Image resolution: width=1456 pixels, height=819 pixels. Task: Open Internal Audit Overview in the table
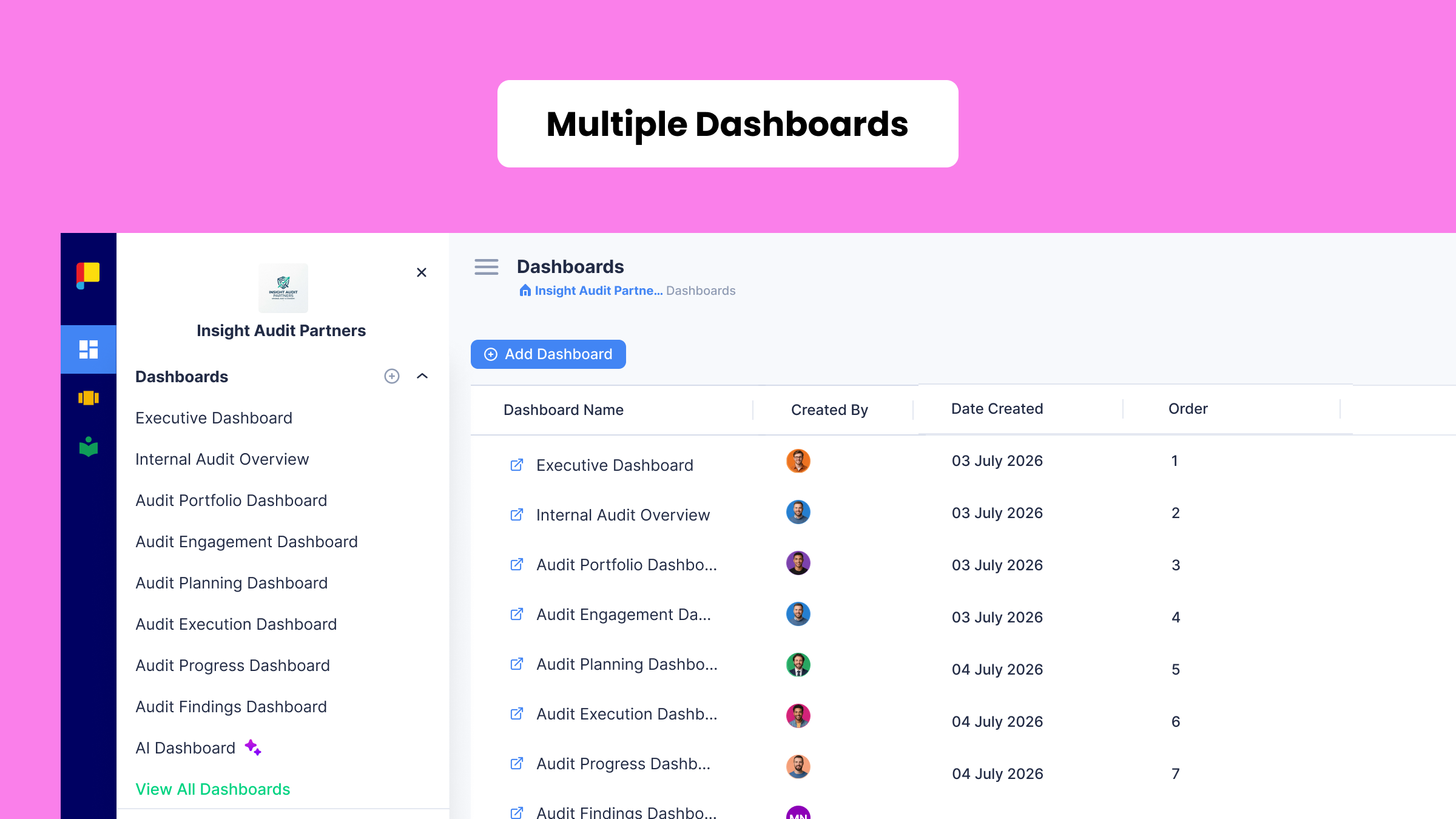point(623,515)
